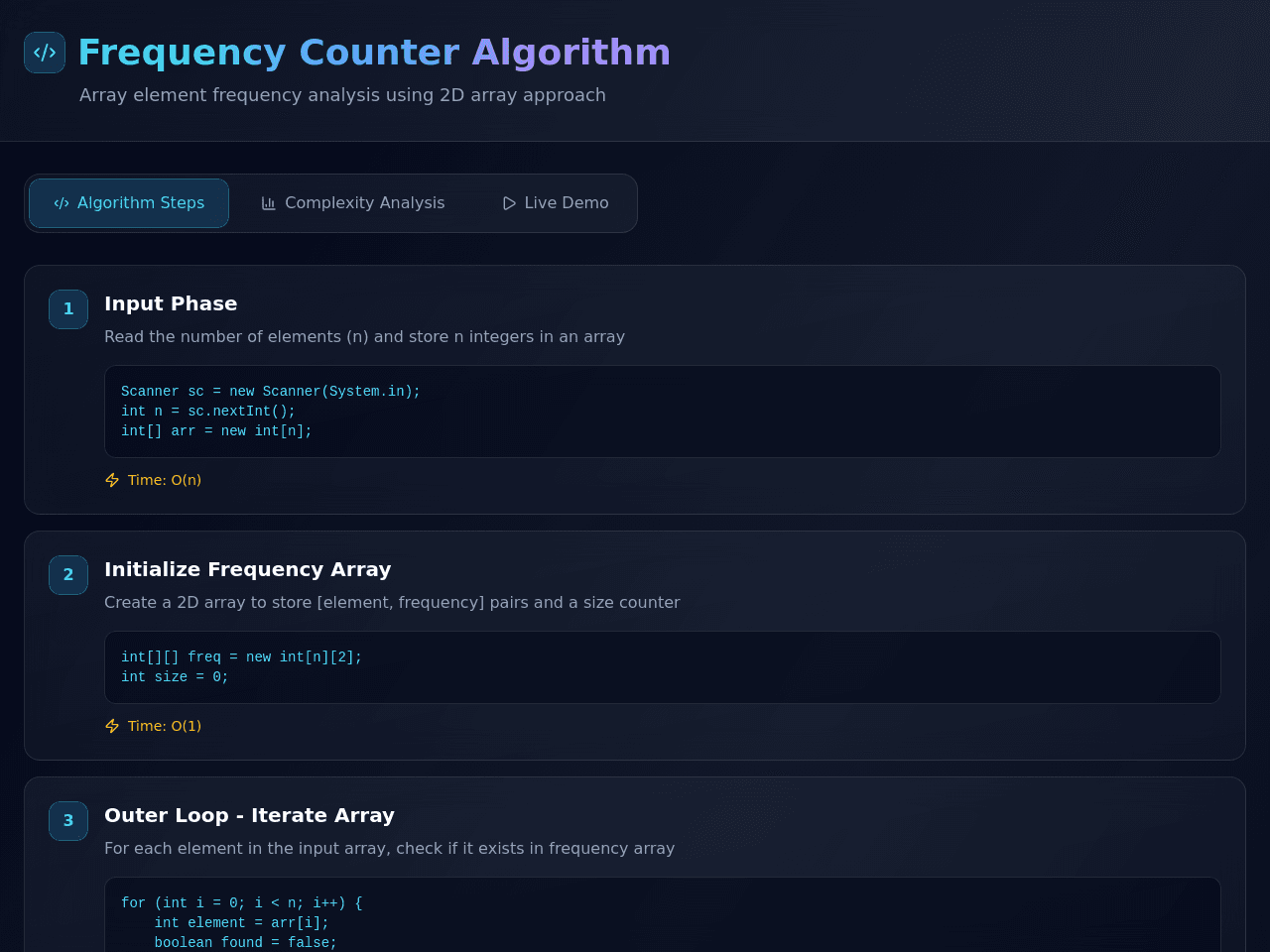Click the lightning icon beside Time: O(n)
This screenshot has width=1270, height=952.
(x=112, y=480)
